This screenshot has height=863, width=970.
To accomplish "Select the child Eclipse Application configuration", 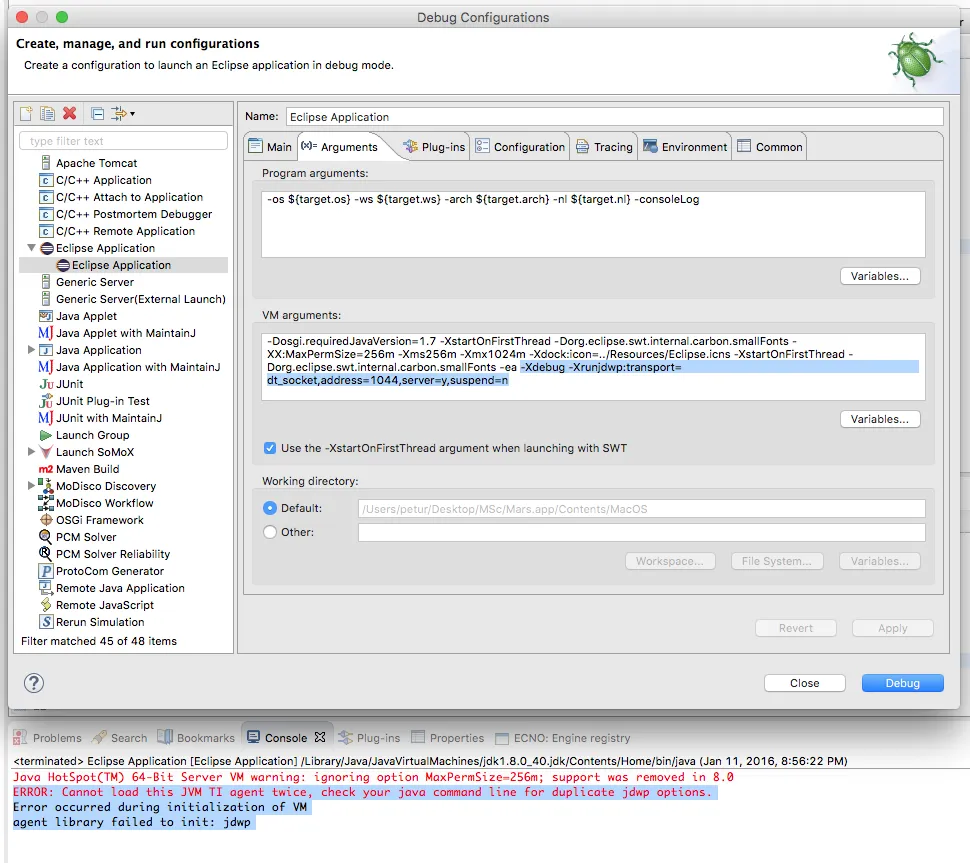I will [123, 265].
